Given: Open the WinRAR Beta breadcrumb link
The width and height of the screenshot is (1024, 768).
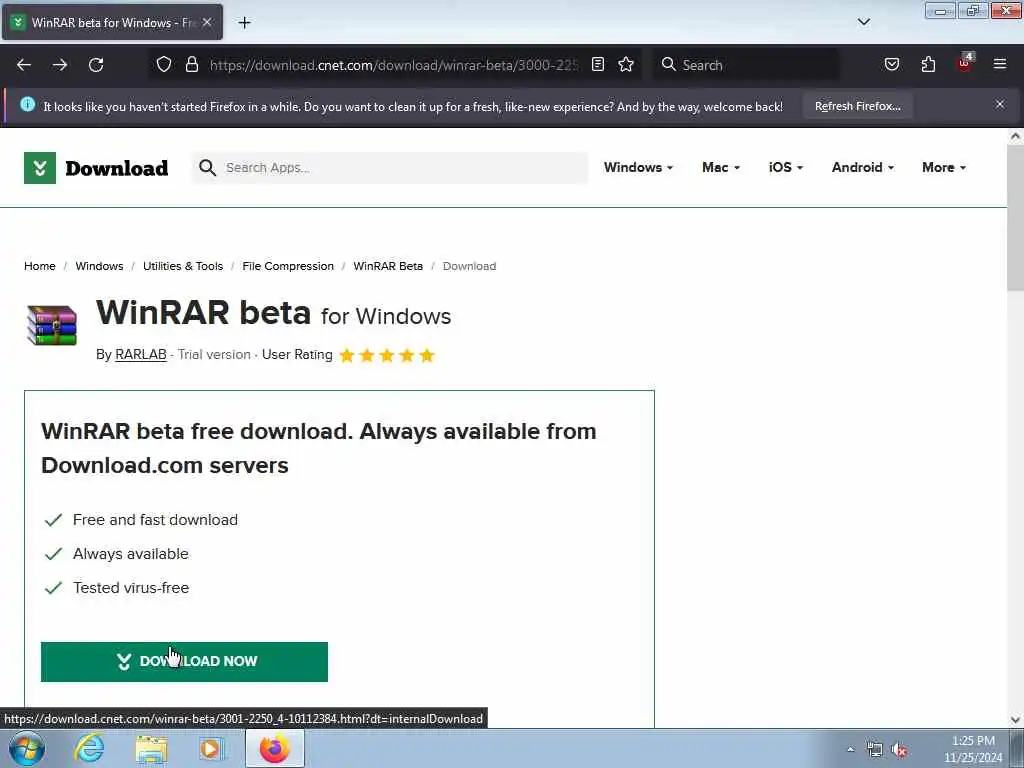Looking at the screenshot, I should pyautogui.click(x=388, y=266).
